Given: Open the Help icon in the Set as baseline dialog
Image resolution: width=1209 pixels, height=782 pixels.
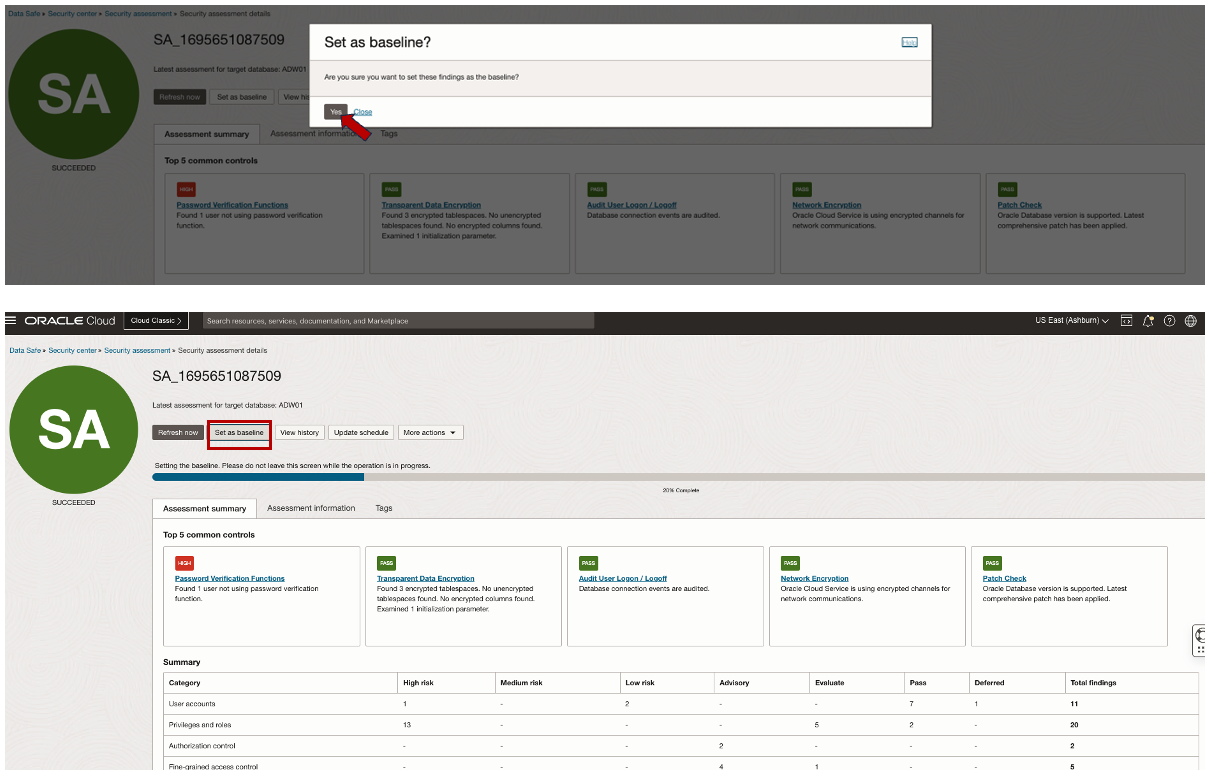Looking at the screenshot, I should (x=909, y=42).
